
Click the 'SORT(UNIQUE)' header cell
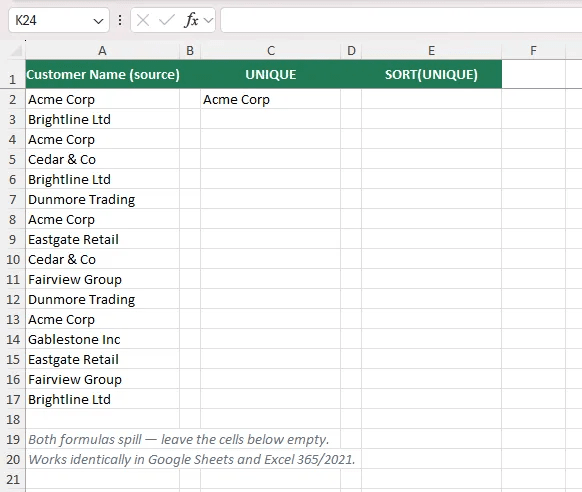pyautogui.click(x=431, y=74)
